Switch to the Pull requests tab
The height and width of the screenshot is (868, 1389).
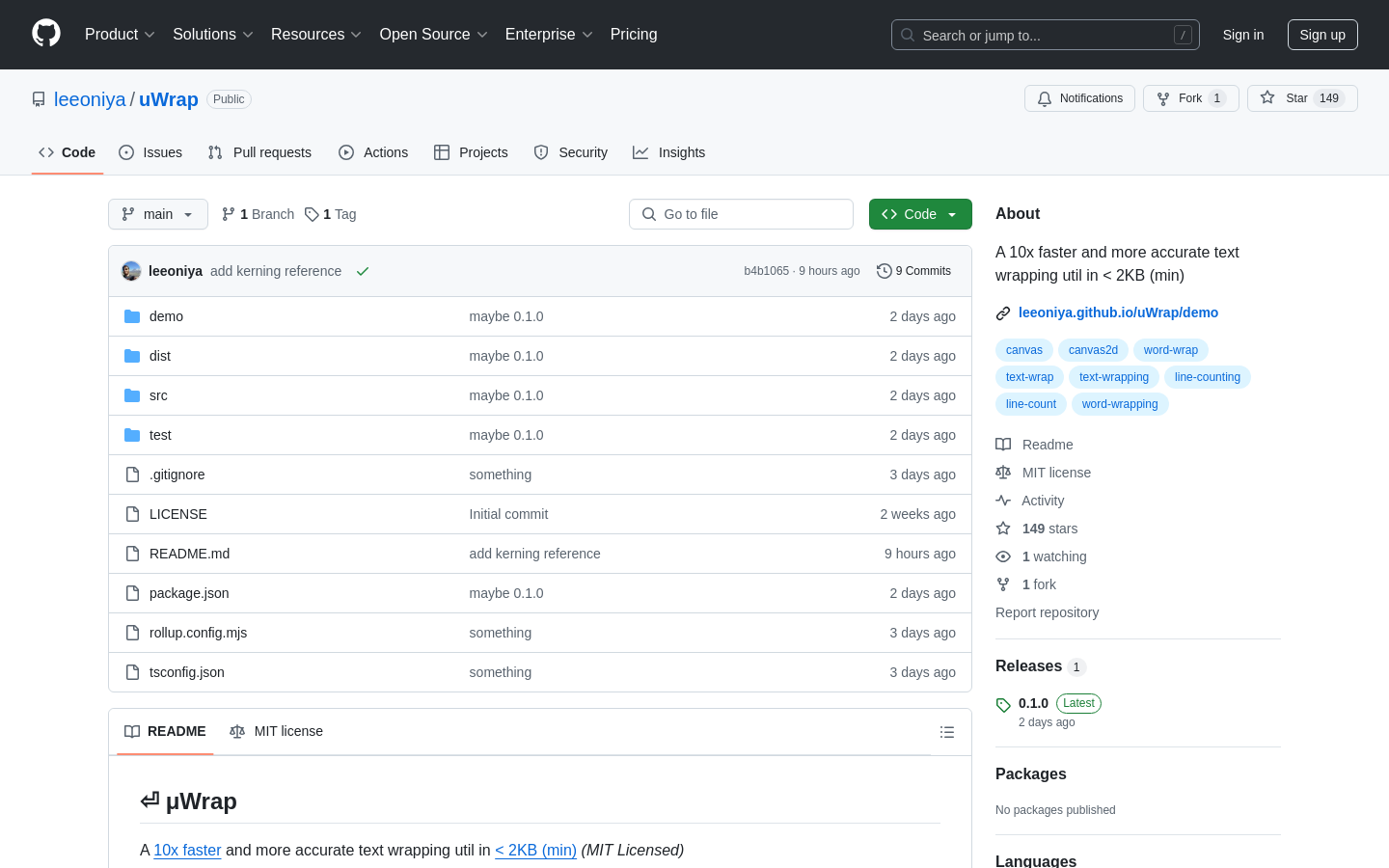point(259,152)
